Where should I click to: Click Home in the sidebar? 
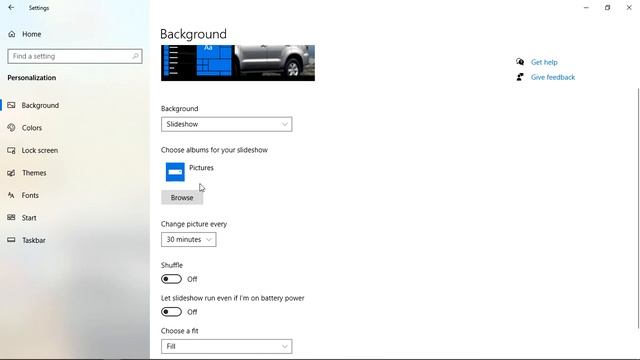pyautogui.click(x=31, y=34)
